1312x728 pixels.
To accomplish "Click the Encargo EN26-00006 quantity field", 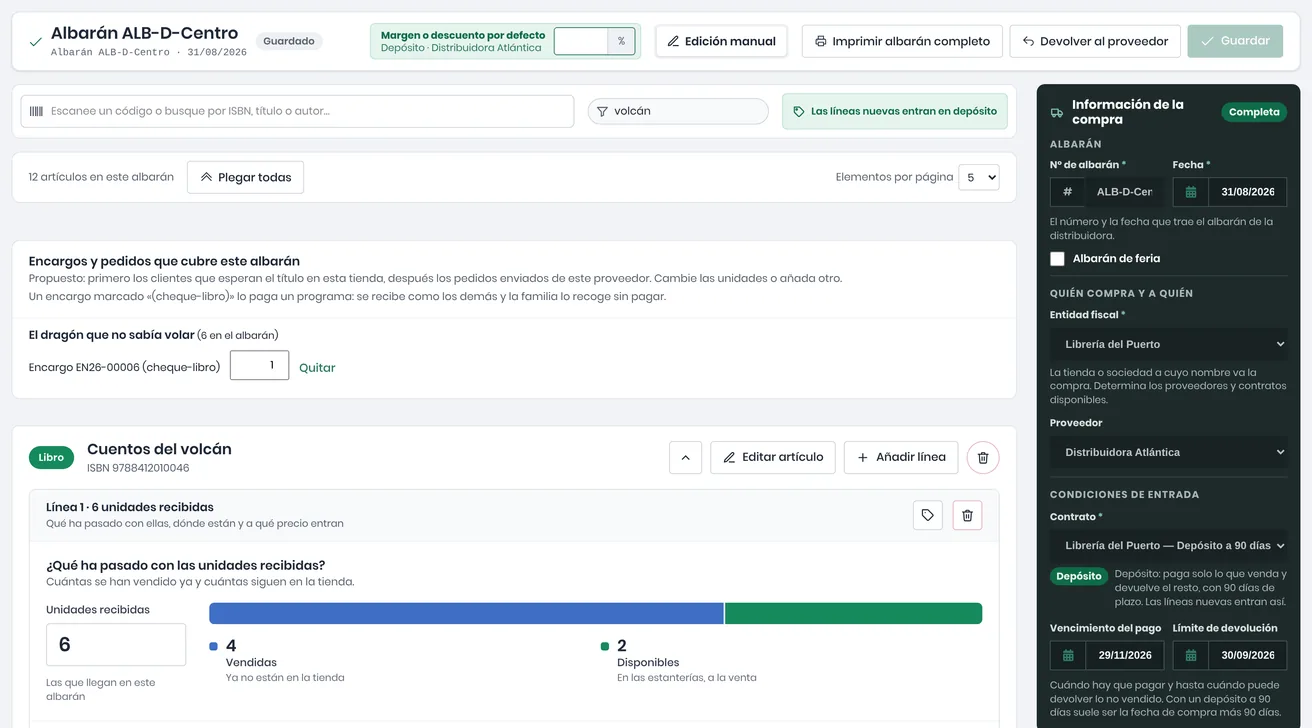I will [259, 365].
